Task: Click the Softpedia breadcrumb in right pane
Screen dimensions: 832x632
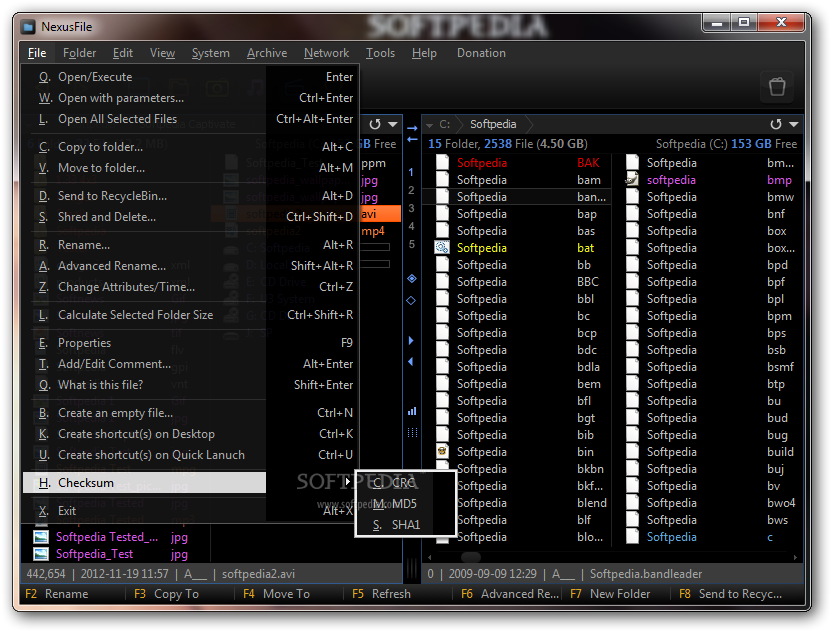Action: click(493, 124)
